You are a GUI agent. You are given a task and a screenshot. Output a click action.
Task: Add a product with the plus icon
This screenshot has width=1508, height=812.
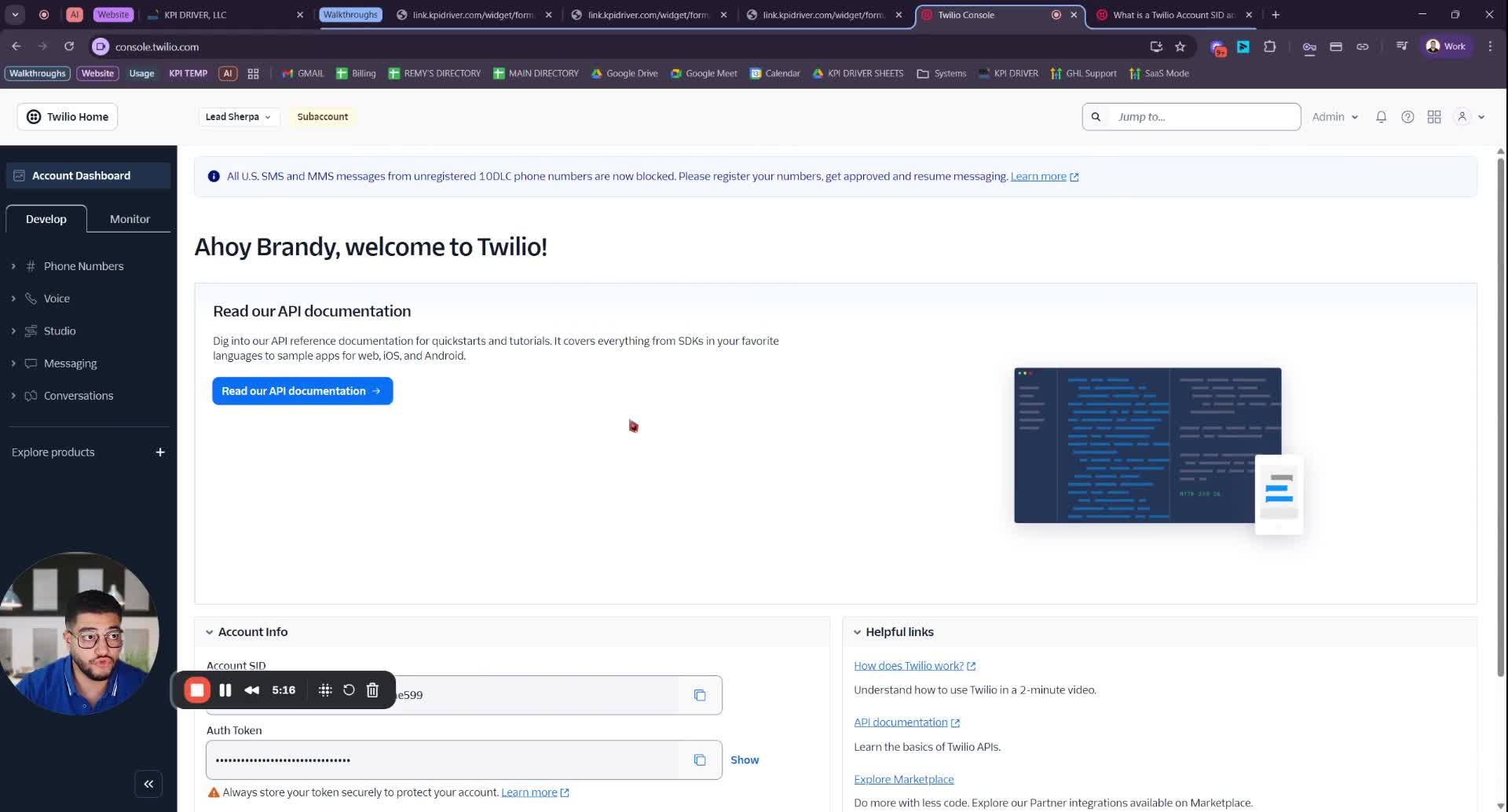[x=160, y=452]
